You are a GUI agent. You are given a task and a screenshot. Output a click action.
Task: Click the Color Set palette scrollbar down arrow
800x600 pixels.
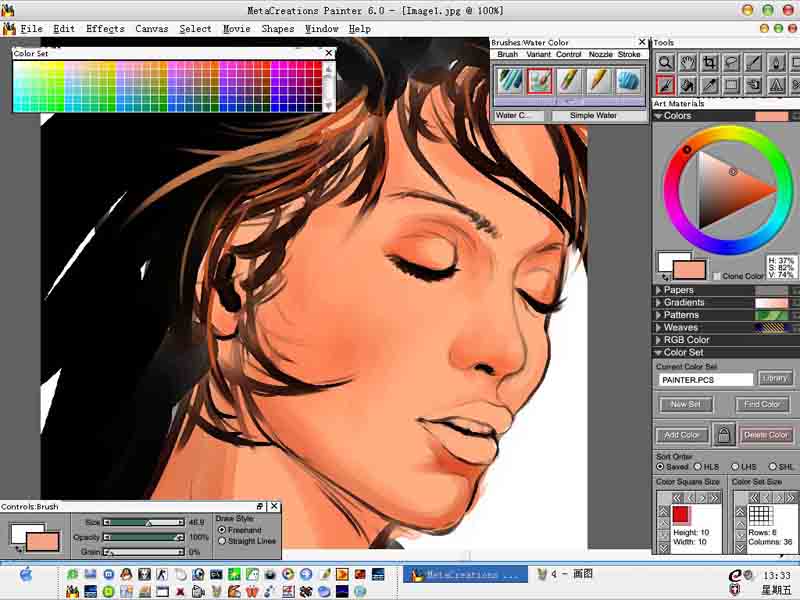tap(329, 105)
